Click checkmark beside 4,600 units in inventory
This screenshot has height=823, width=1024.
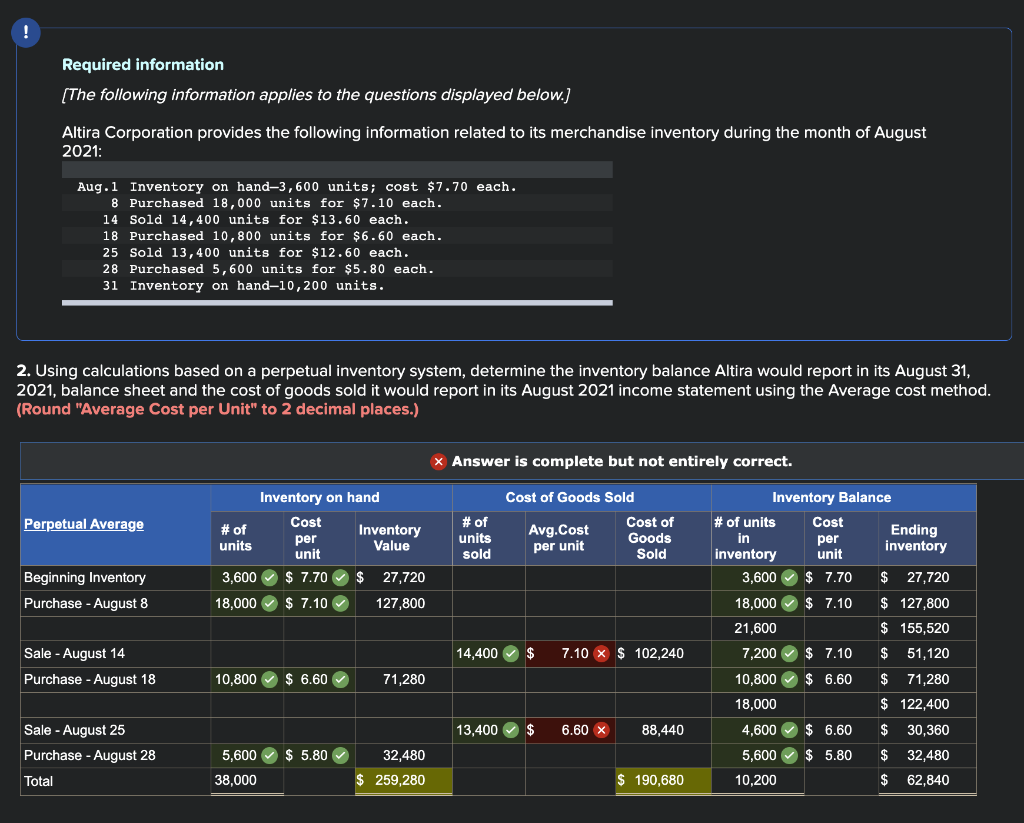(x=790, y=730)
